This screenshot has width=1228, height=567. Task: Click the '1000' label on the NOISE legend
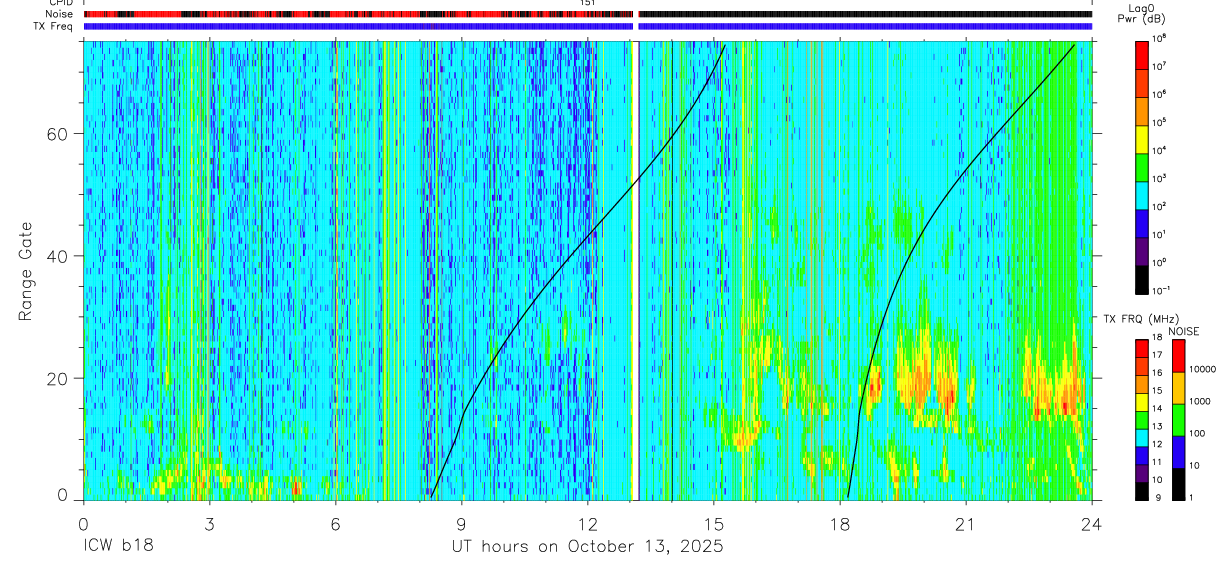[1201, 400]
